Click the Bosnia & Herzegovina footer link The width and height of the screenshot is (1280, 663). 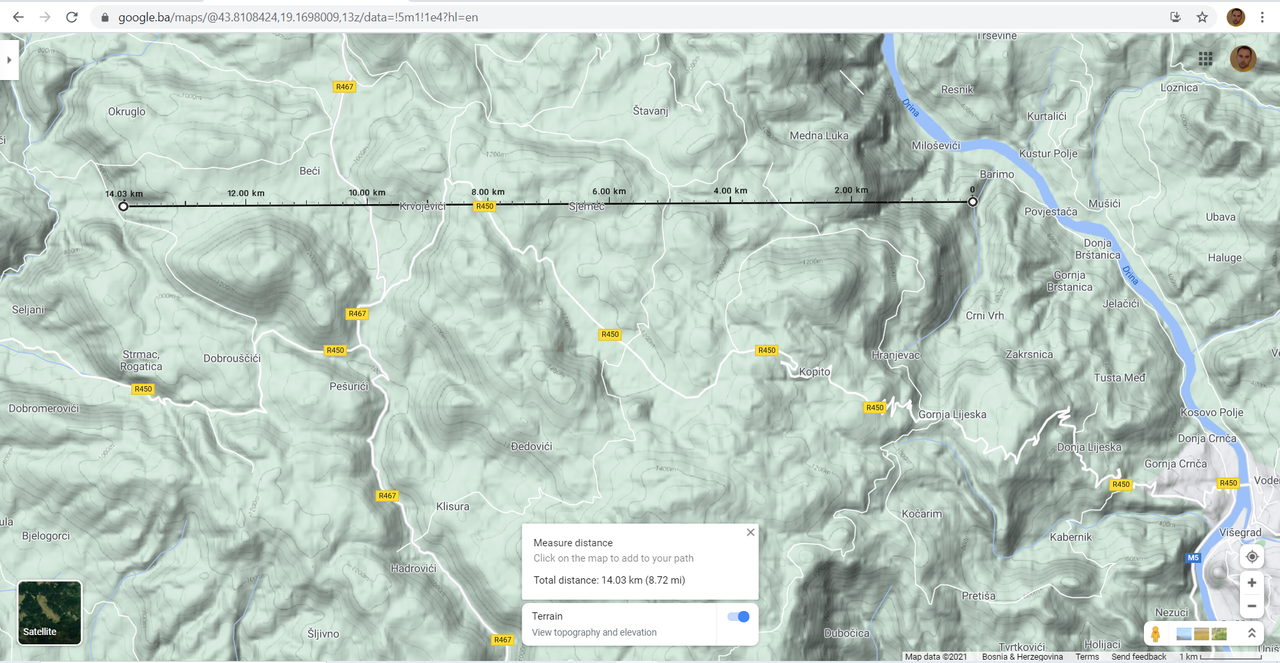pyautogui.click(x=1024, y=657)
